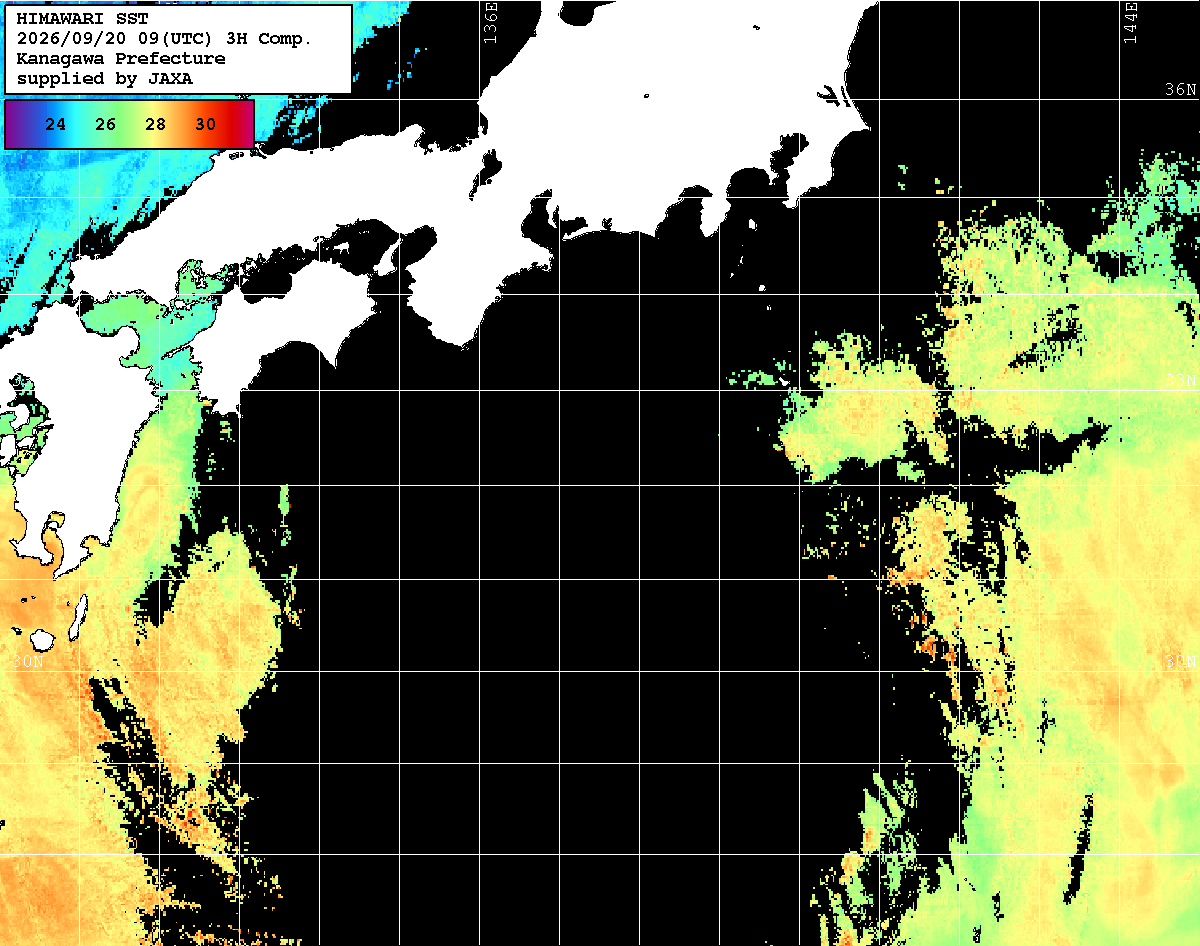Viewport: 1200px width, 946px height.
Task: Click the 136E longitude label
Action: (x=490, y=22)
